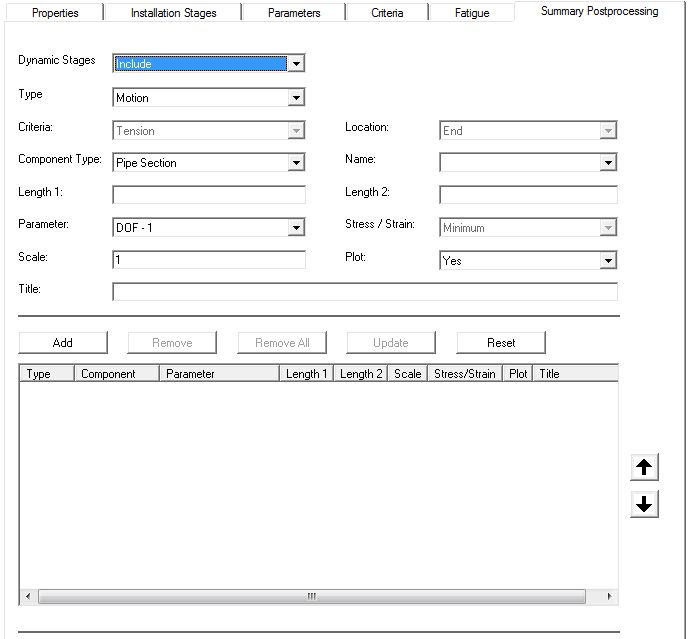
Task: Click the Scale input field
Action: 209,260
